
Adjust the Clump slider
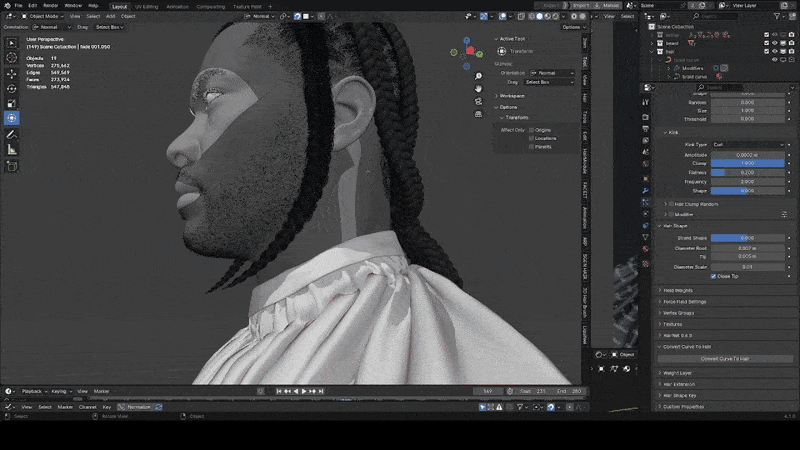click(x=747, y=163)
